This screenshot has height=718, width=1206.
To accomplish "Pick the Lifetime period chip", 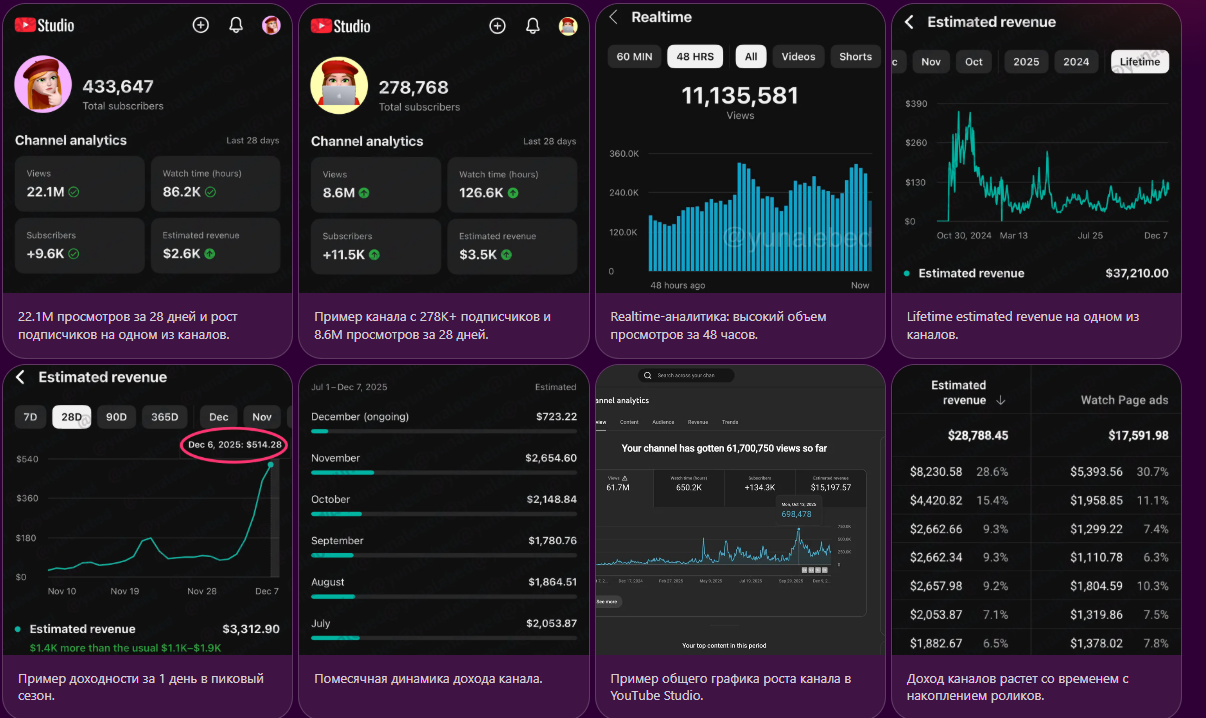I will [1140, 62].
